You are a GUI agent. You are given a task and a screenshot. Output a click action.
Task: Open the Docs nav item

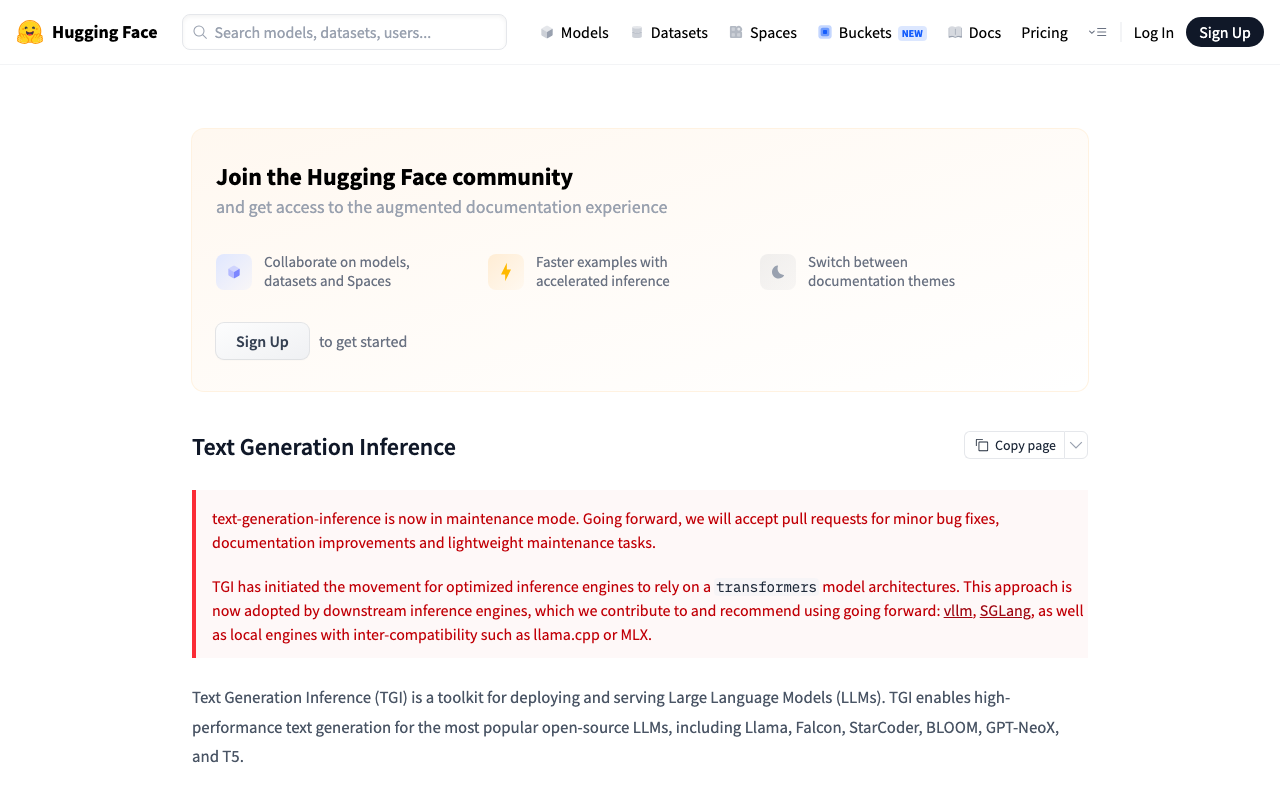(x=974, y=32)
